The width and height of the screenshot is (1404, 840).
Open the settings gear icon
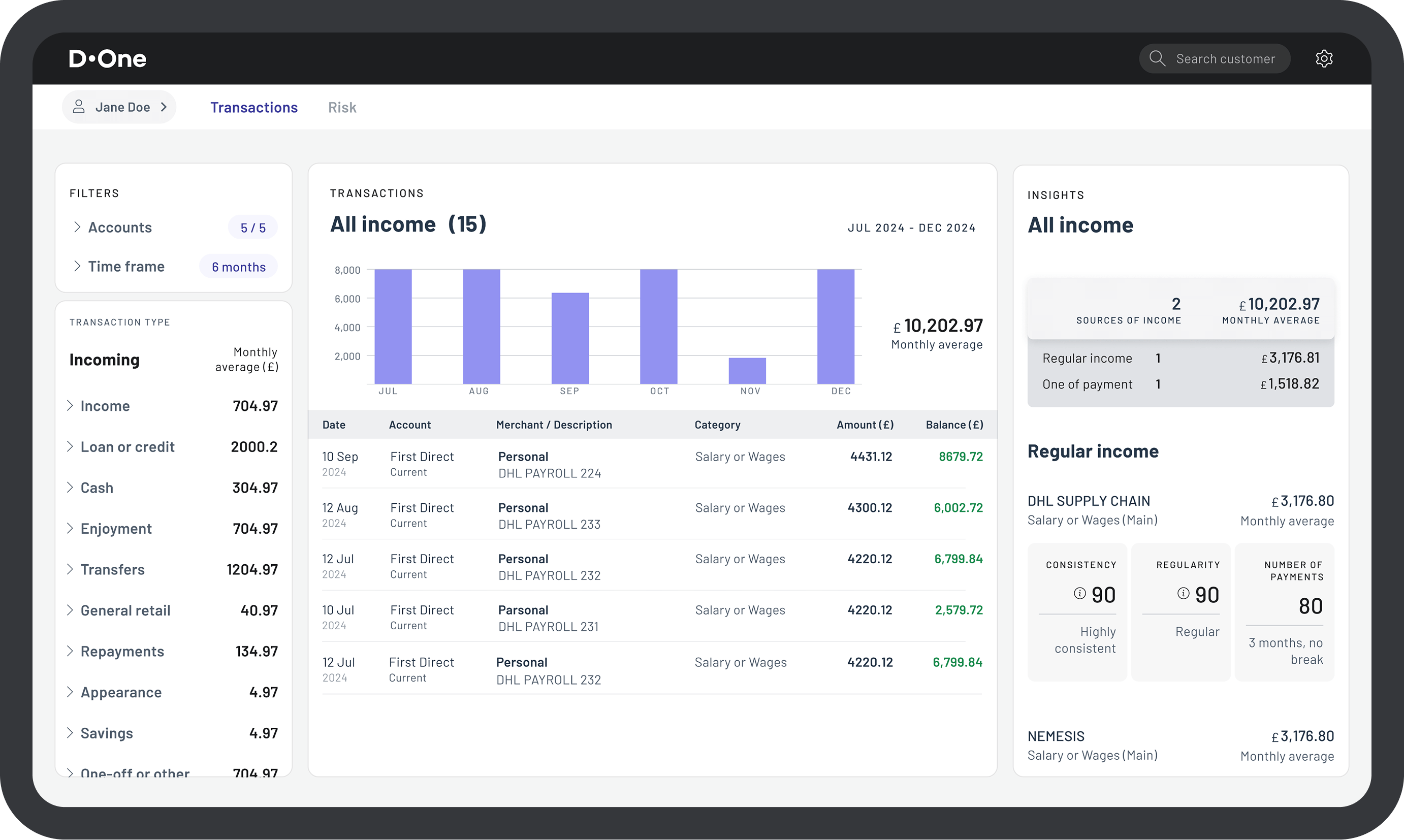[1324, 59]
